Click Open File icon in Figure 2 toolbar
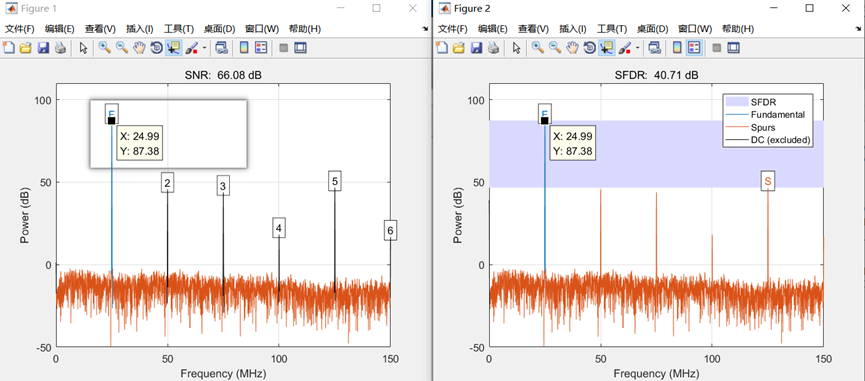The height and width of the screenshot is (381, 865). (x=458, y=48)
